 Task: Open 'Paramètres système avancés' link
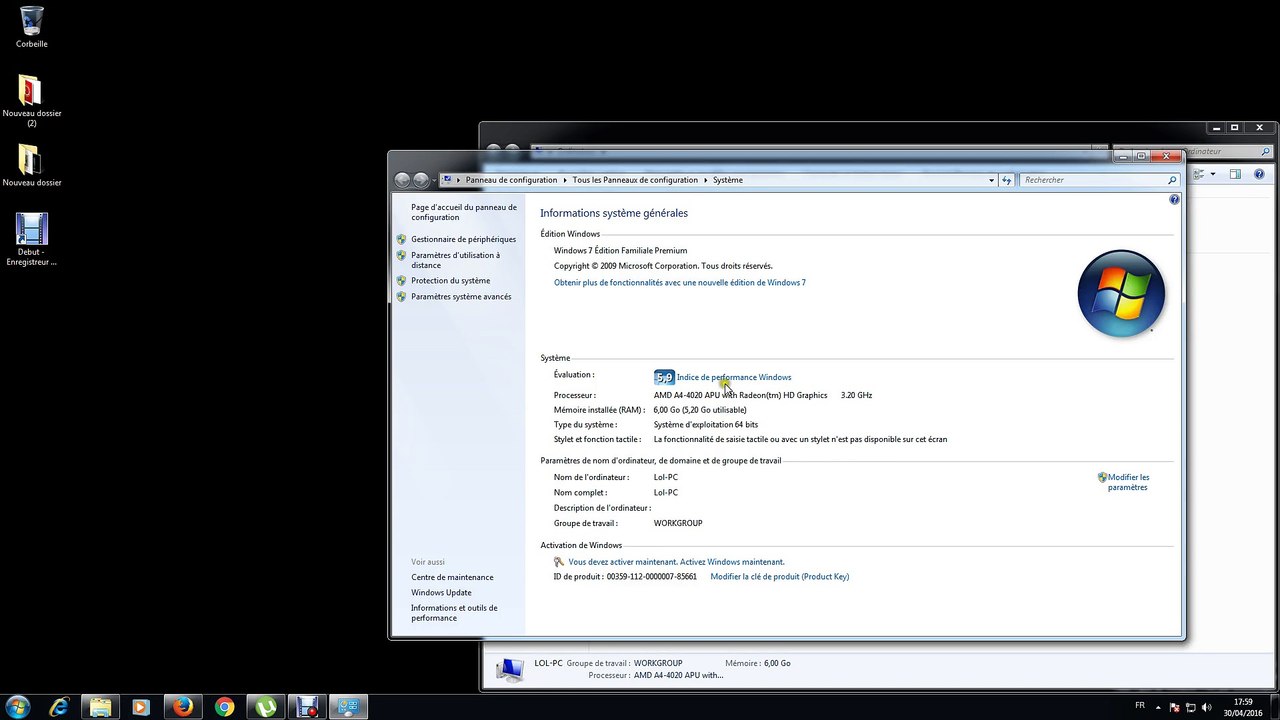[x=461, y=297]
